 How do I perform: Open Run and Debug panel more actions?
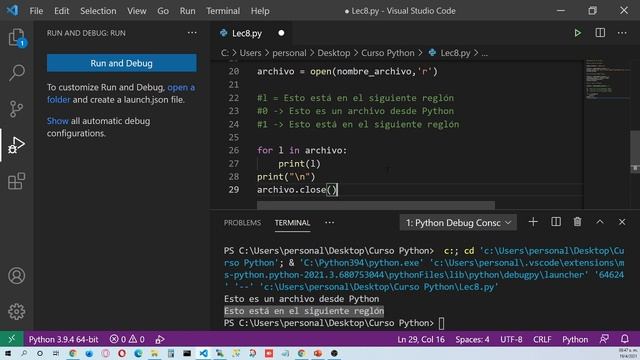pyautogui.click(x=192, y=33)
